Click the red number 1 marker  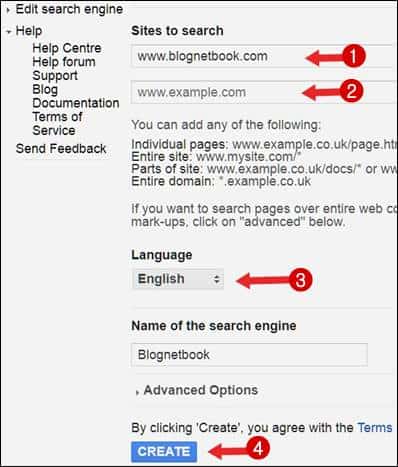(x=353, y=56)
